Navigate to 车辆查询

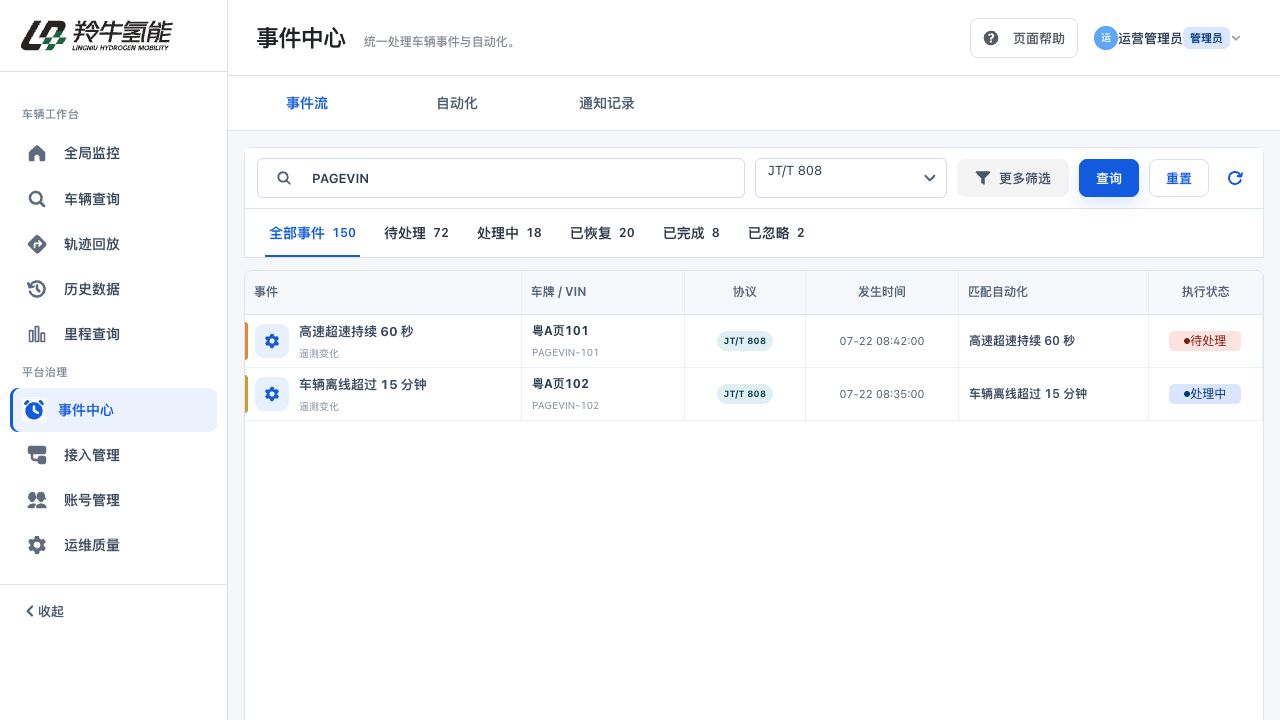(113, 199)
